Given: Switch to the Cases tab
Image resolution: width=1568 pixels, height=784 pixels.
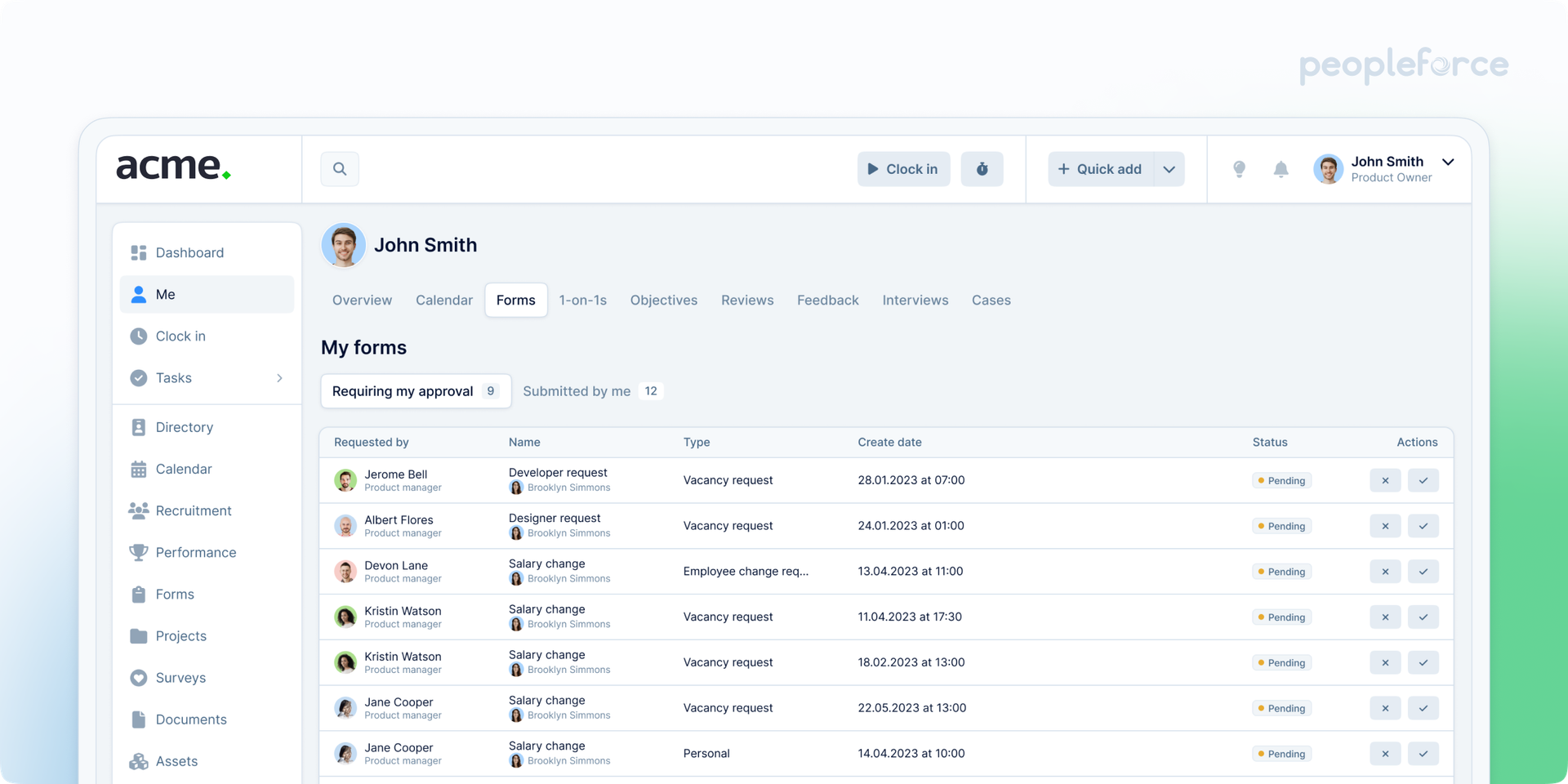Looking at the screenshot, I should [x=991, y=301].
